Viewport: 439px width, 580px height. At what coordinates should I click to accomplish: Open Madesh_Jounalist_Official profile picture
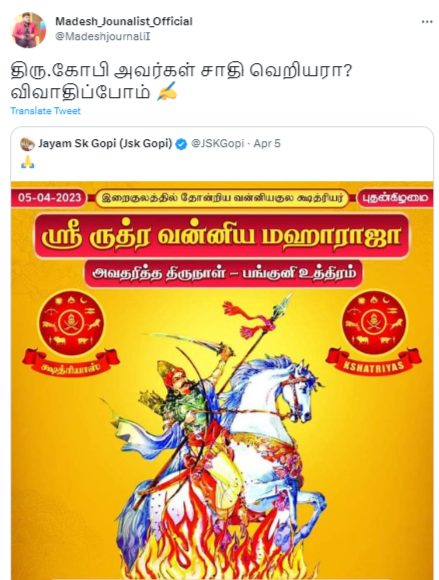tap(29, 30)
